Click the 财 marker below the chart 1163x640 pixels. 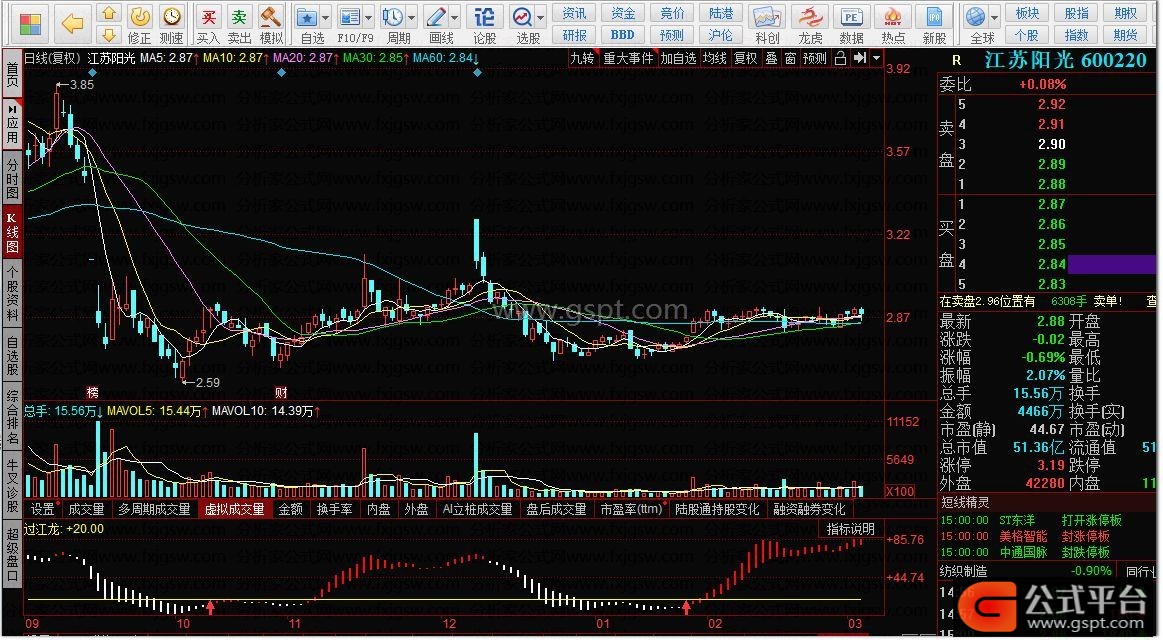click(x=281, y=392)
